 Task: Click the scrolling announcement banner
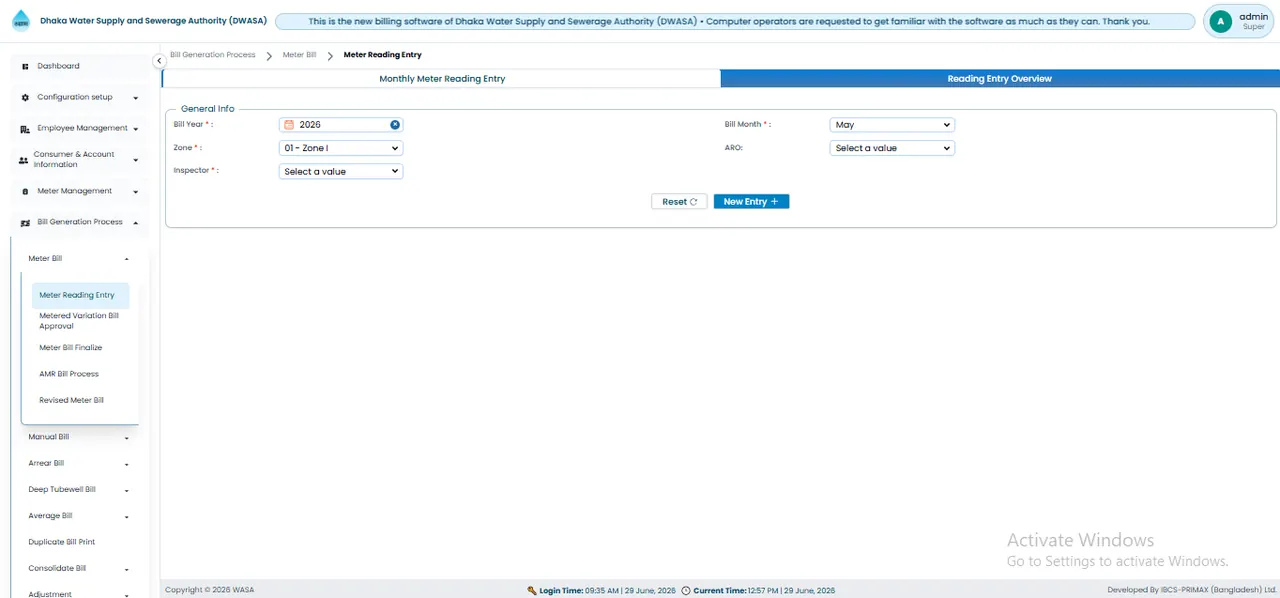tap(735, 21)
